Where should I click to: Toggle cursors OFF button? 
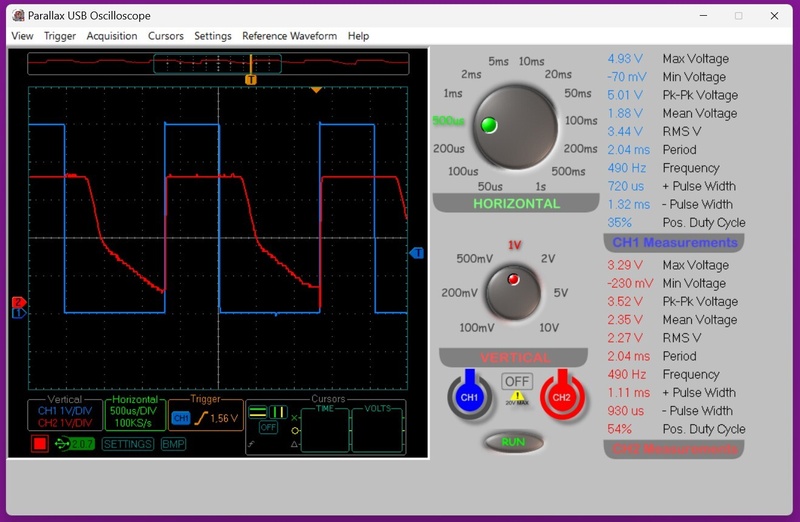268,427
